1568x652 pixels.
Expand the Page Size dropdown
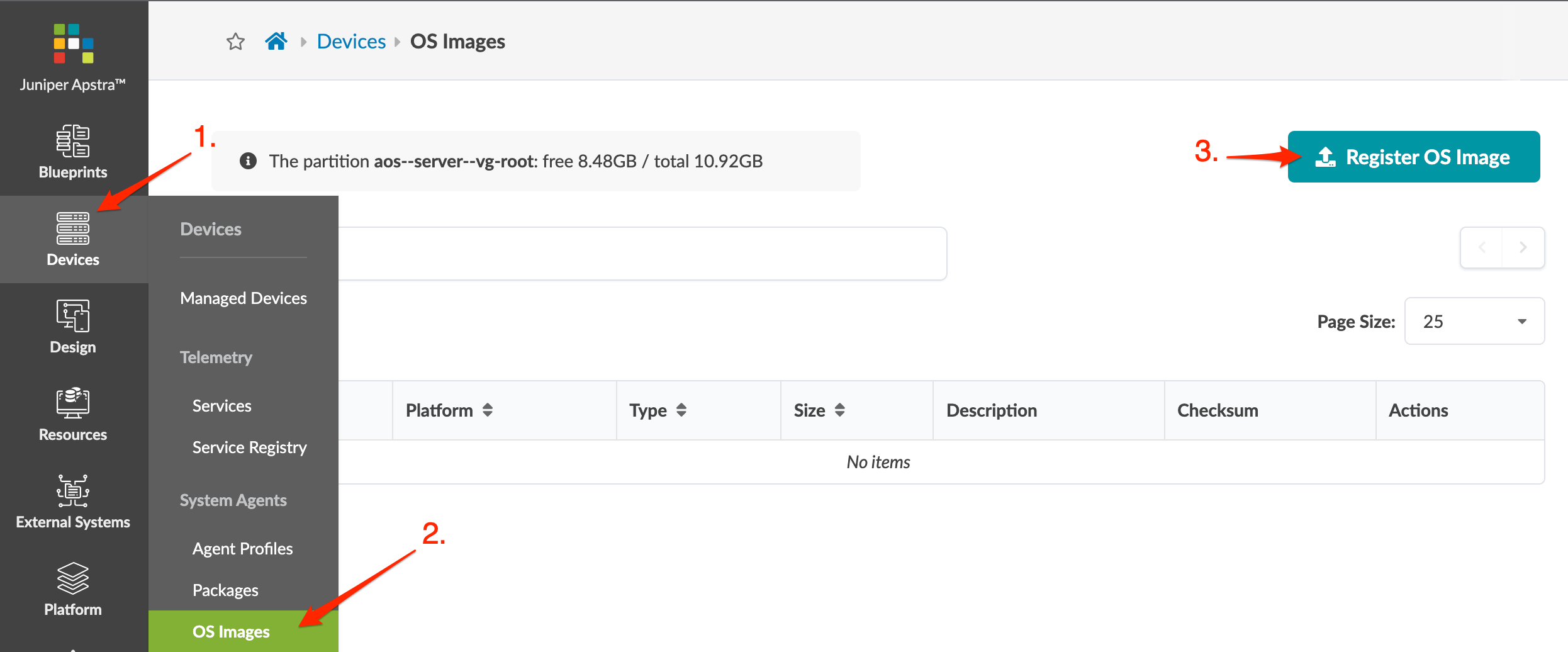pyautogui.click(x=1474, y=322)
